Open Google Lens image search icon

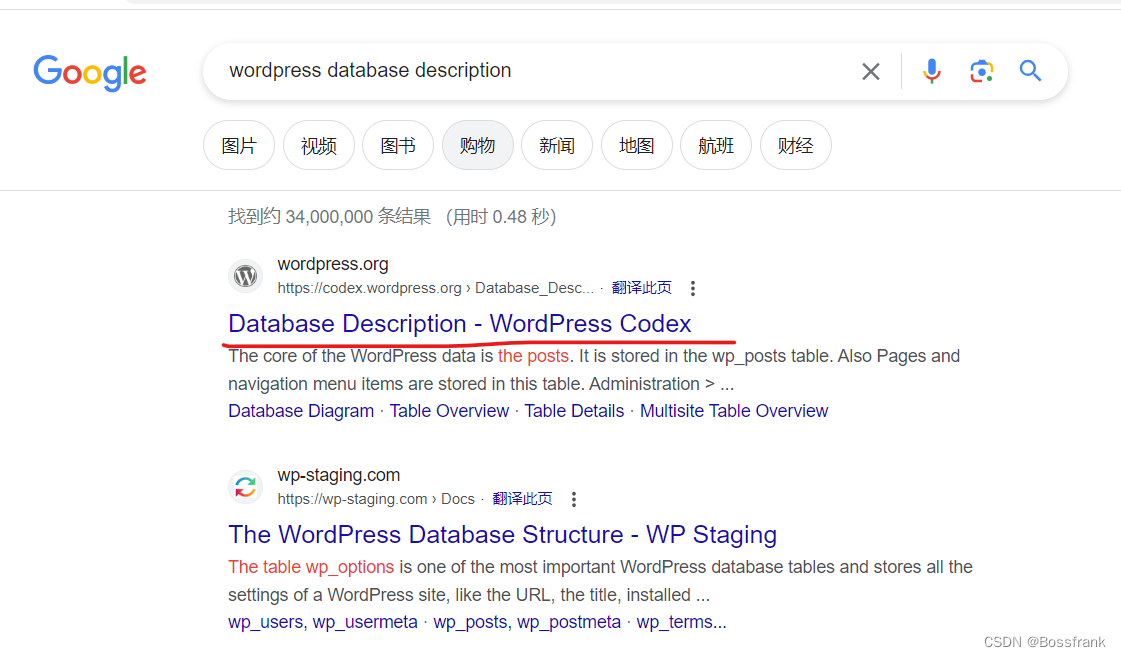(982, 71)
